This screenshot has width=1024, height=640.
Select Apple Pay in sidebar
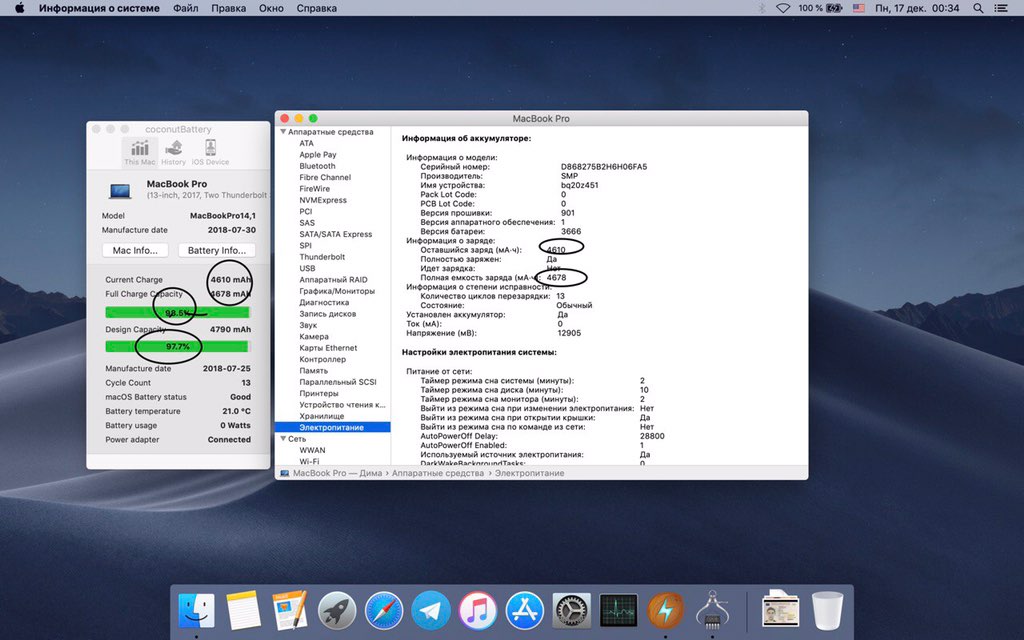point(318,155)
